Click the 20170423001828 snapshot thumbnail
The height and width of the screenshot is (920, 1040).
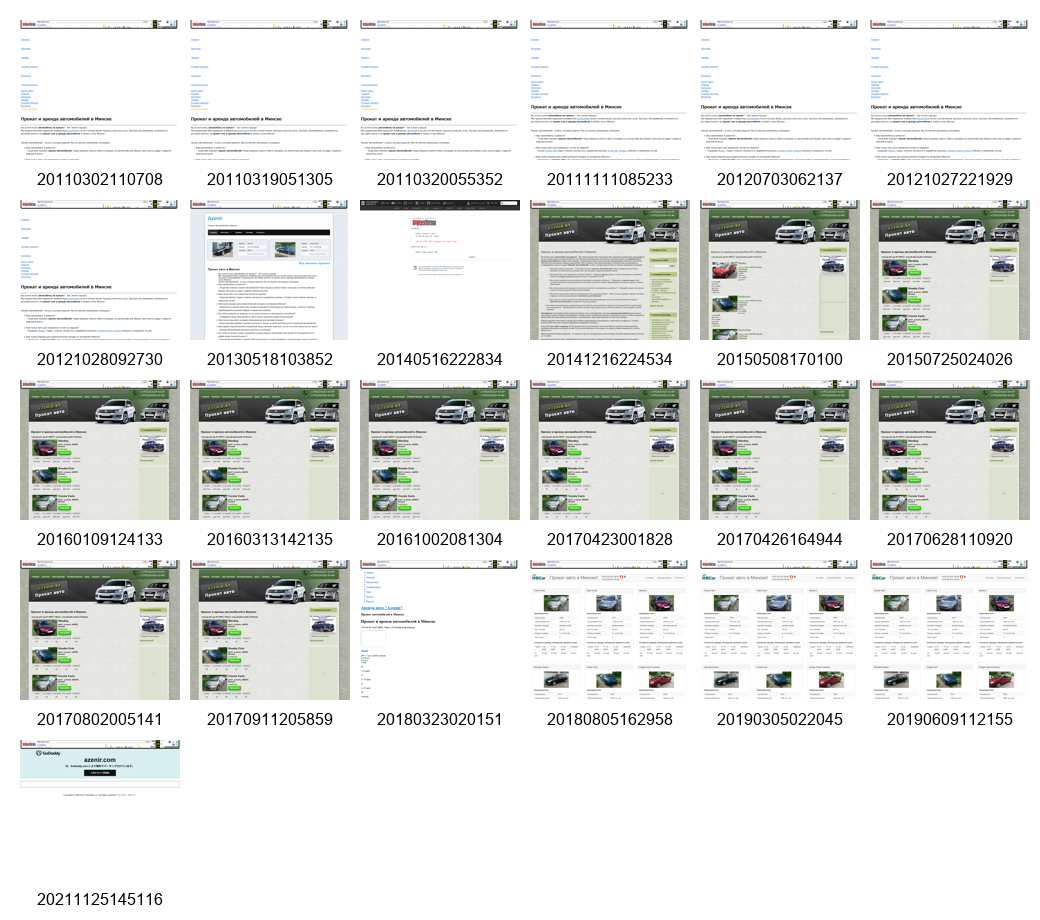pos(610,450)
